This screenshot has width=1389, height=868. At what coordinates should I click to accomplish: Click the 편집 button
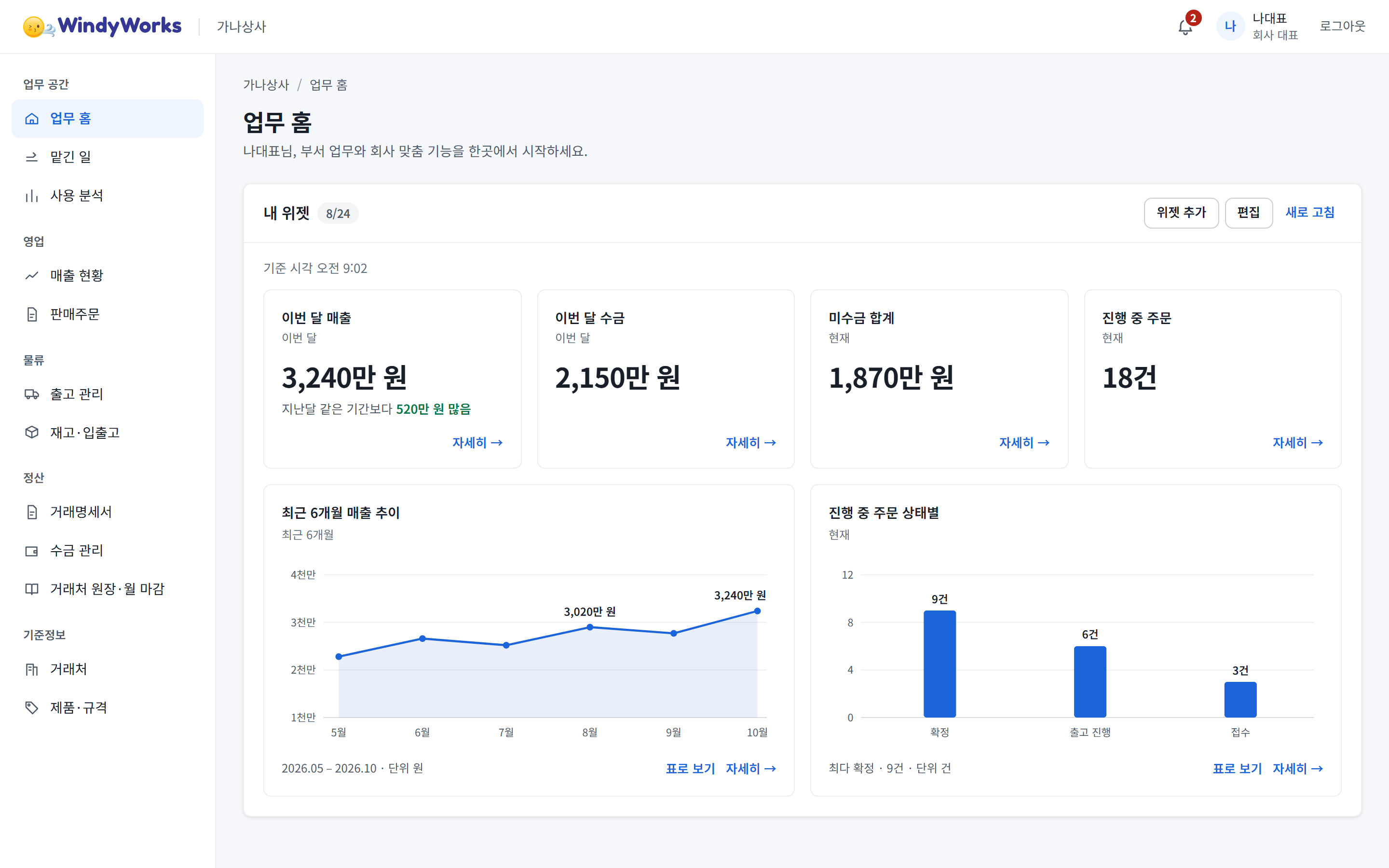1248,212
